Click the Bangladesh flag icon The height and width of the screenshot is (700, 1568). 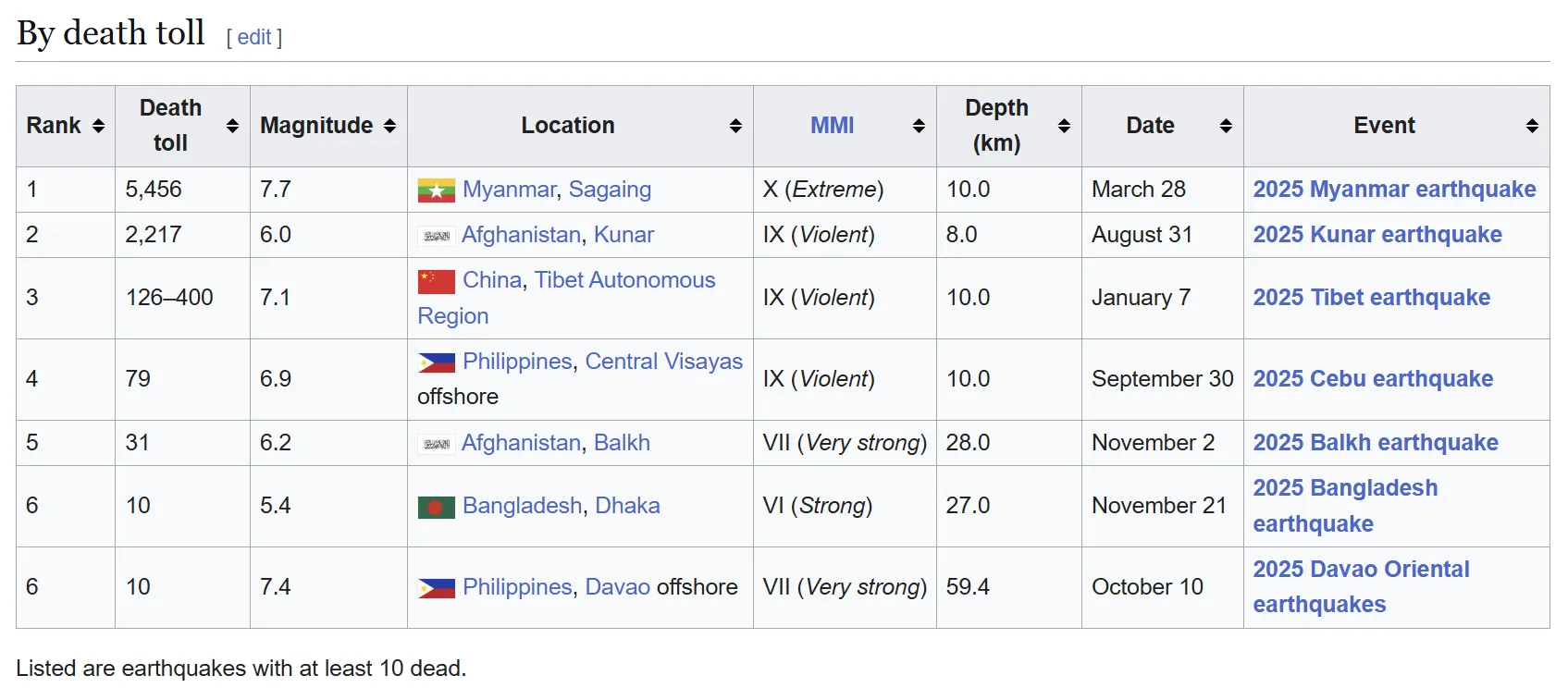436,507
